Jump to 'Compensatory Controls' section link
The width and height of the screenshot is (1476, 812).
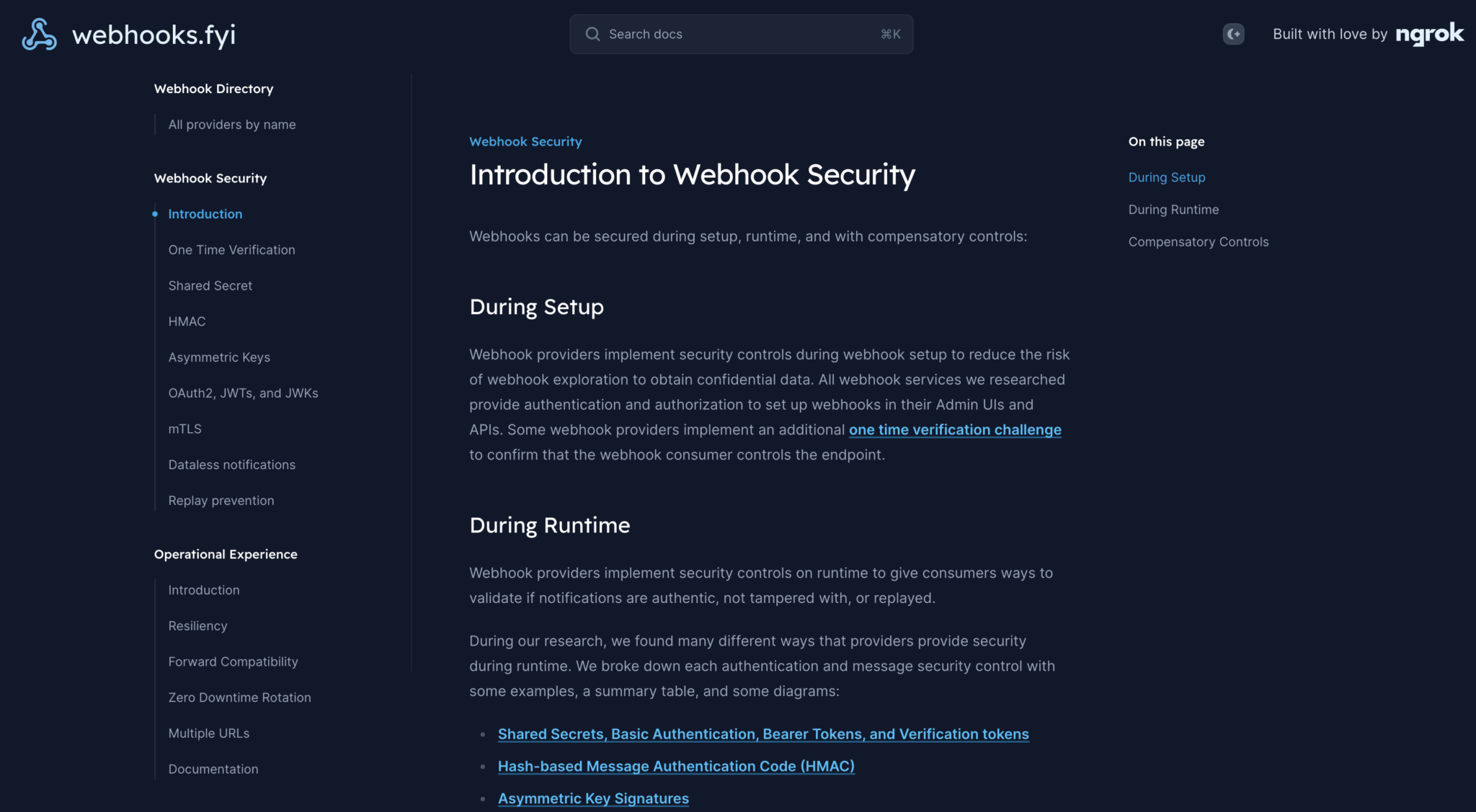(x=1198, y=241)
